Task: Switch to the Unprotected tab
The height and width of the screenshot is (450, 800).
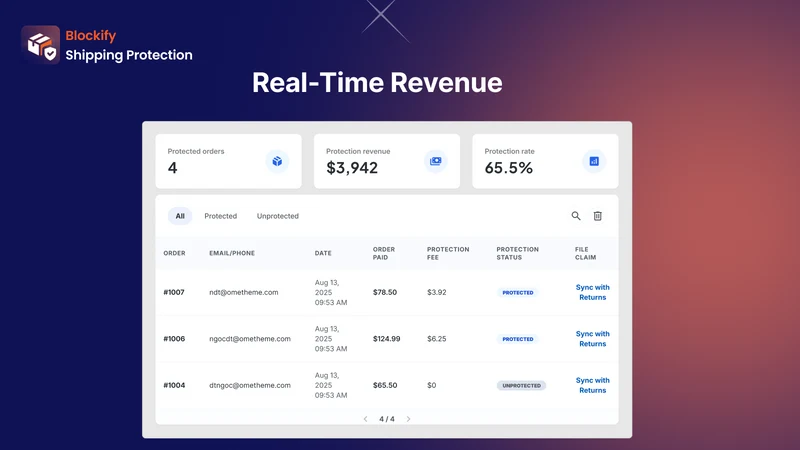Action: 278,216
